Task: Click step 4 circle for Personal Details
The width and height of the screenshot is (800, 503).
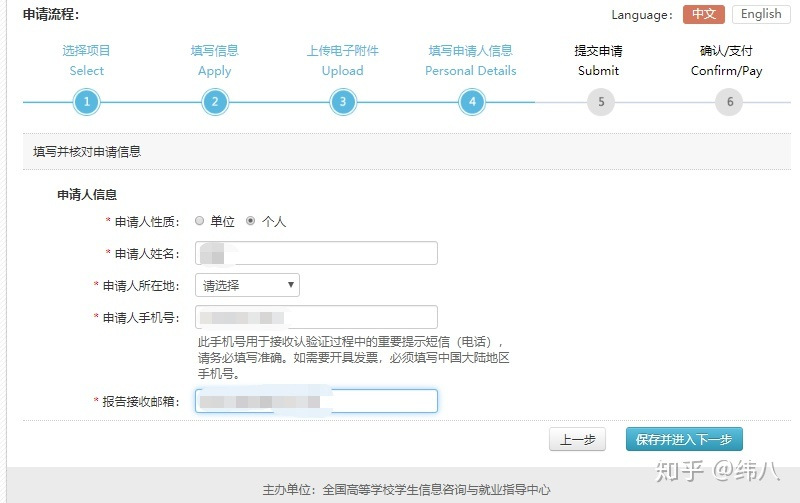Action: tap(471, 102)
